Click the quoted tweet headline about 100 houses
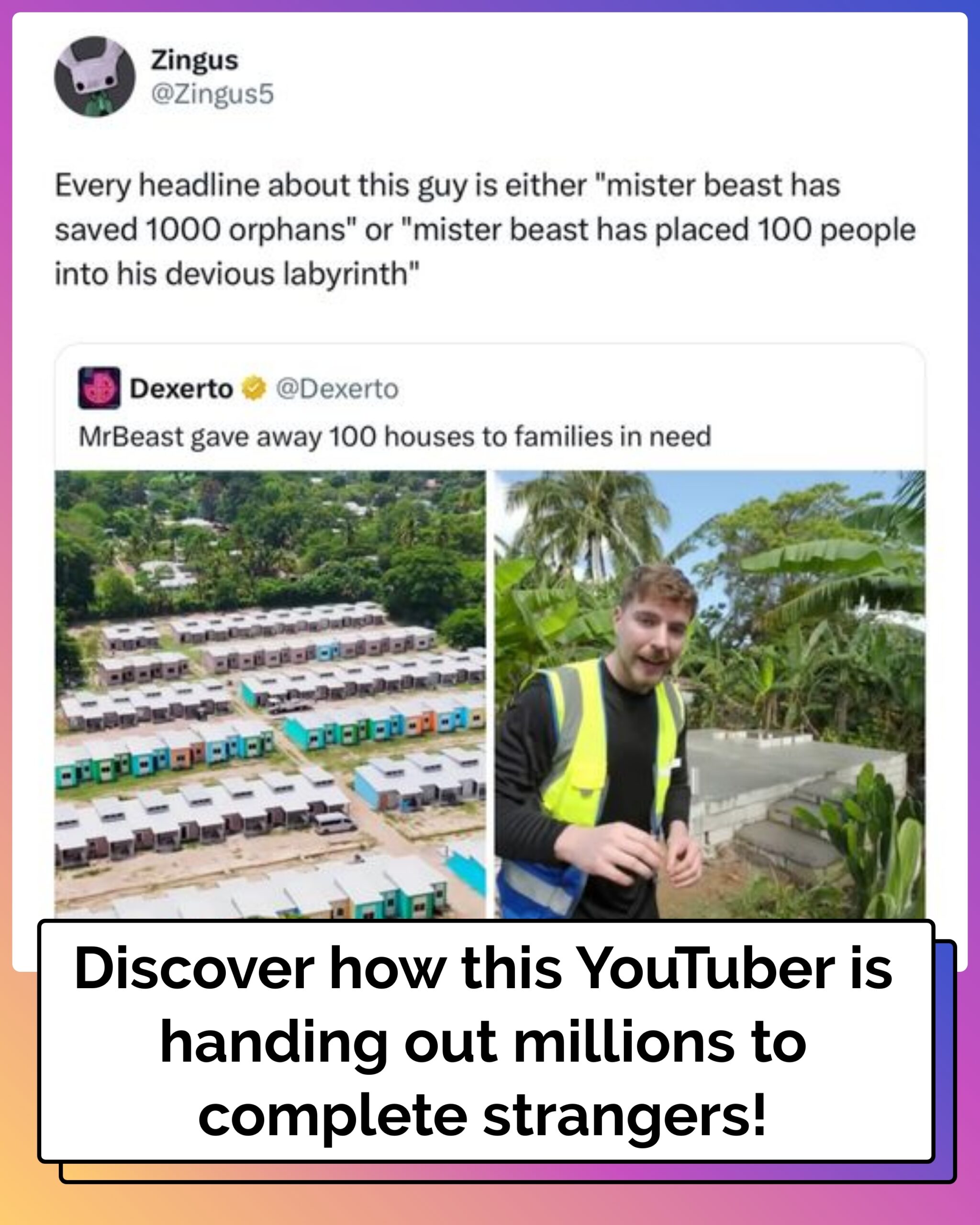Screen dimensions: 980x1225 (x=395, y=437)
